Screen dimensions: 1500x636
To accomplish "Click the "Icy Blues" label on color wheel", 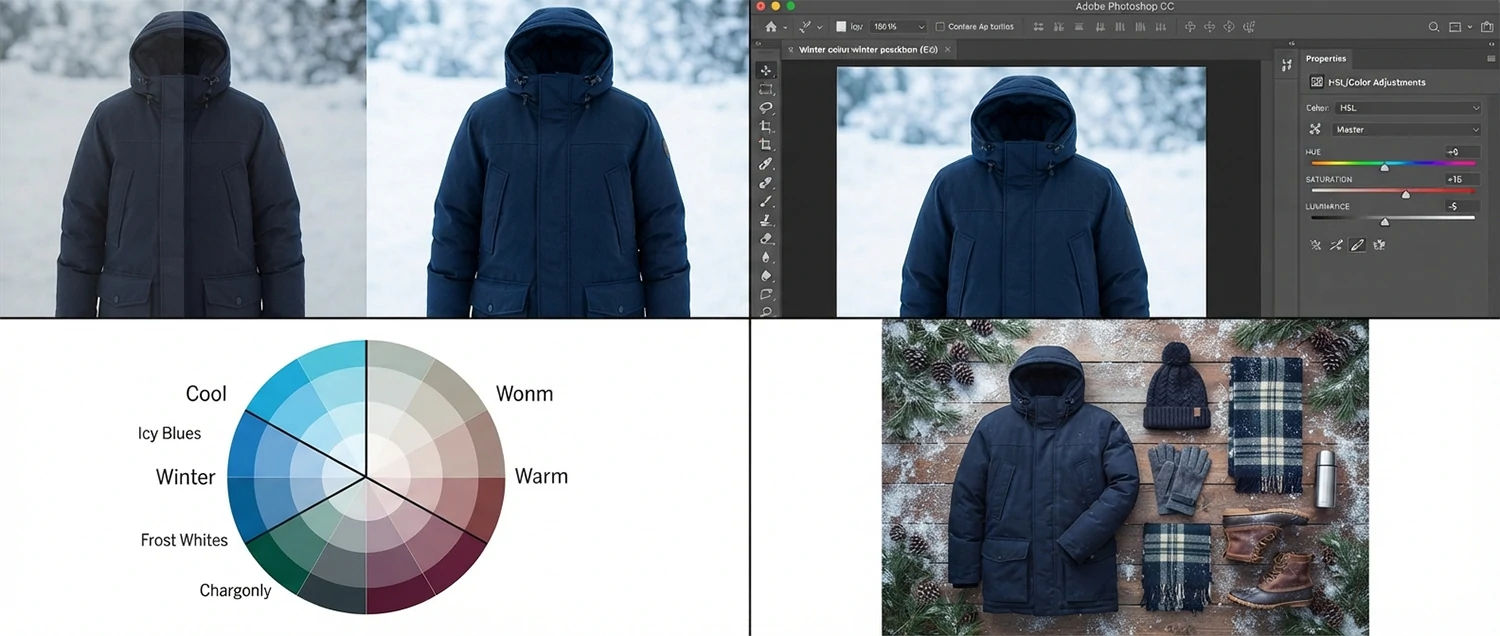I will click(169, 433).
